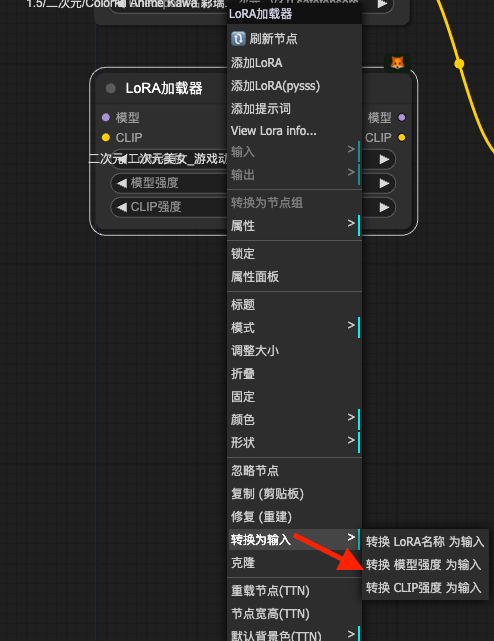Choose 转换 模型强度 为输入
The width and height of the screenshot is (494, 641).
(425, 565)
